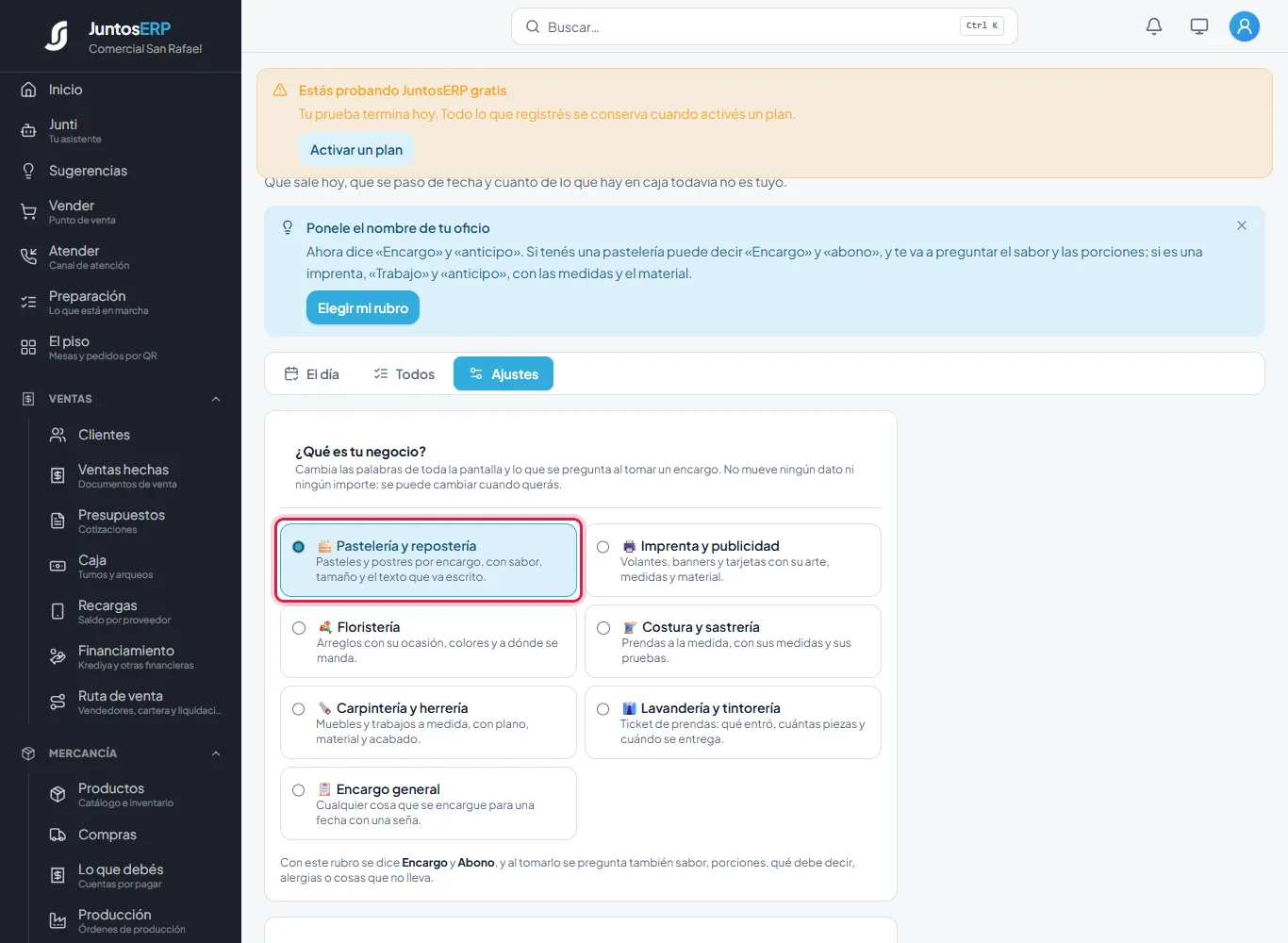
Task: Choose Floristería radio option
Action: coord(299,628)
